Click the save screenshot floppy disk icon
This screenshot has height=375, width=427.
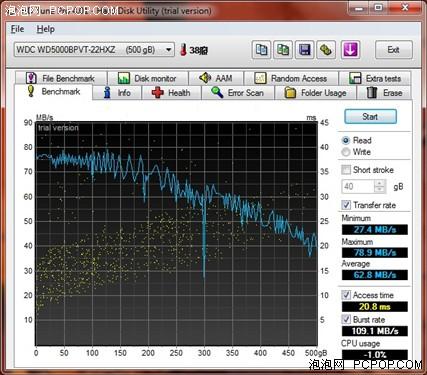304,50
